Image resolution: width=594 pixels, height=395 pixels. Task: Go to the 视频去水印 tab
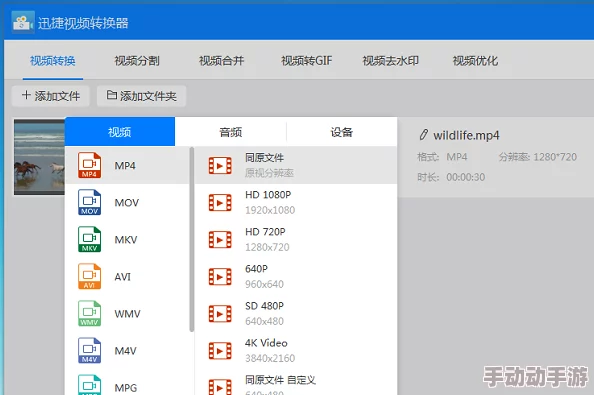coord(391,61)
